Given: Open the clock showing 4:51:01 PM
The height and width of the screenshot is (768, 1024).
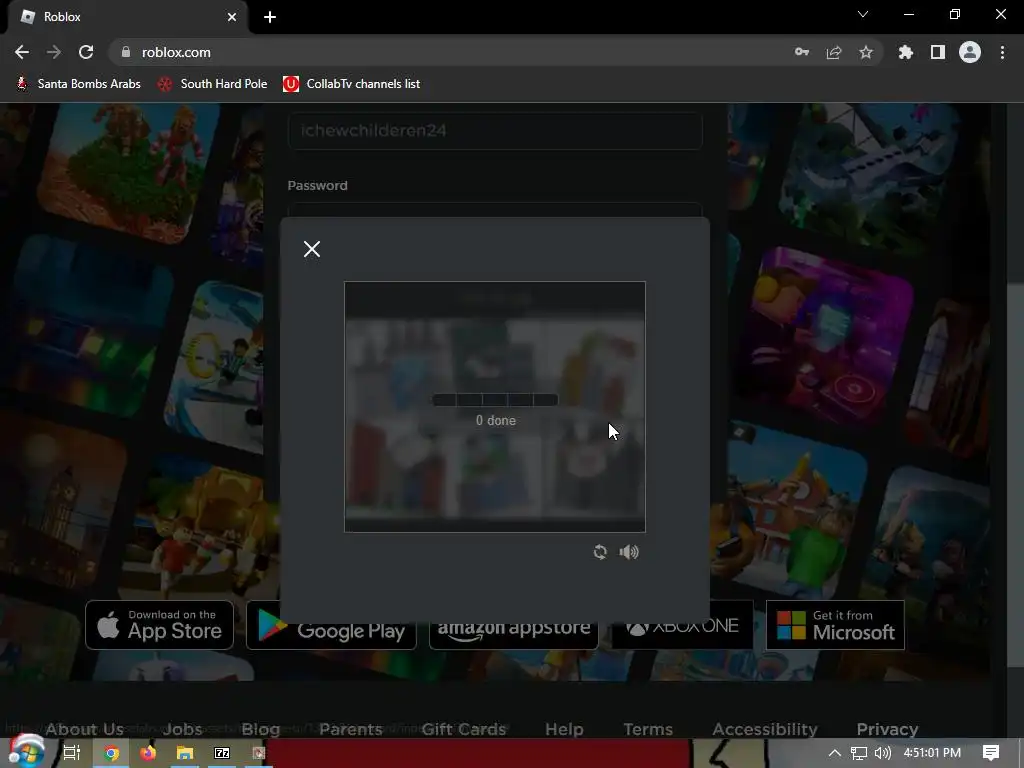Looking at the screenshot, I should (932, 753).
